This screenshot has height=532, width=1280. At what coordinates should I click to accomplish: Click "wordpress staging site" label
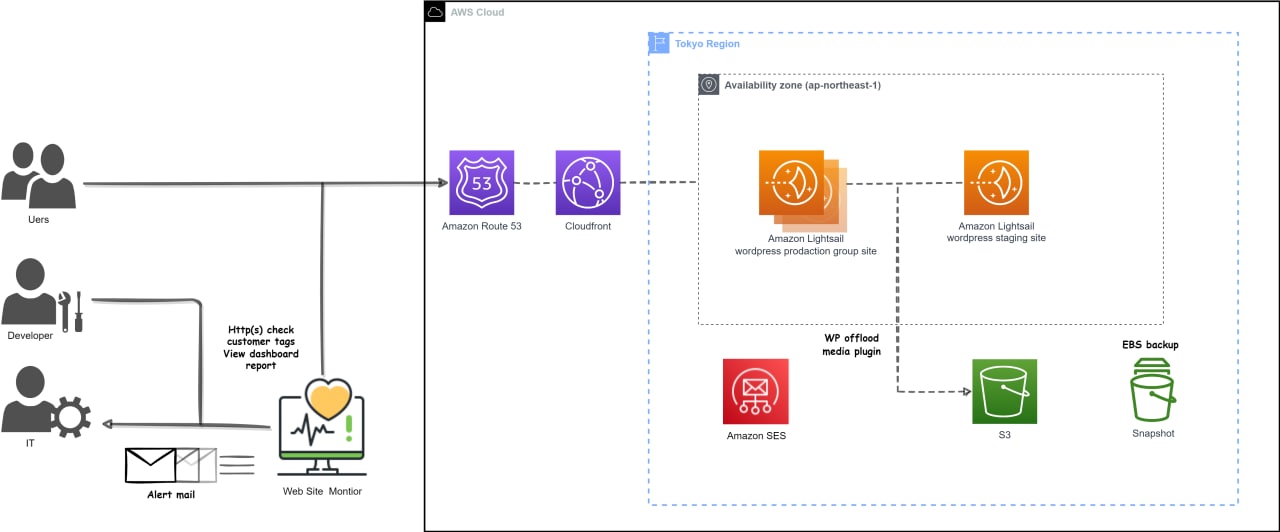click(996, 238)
